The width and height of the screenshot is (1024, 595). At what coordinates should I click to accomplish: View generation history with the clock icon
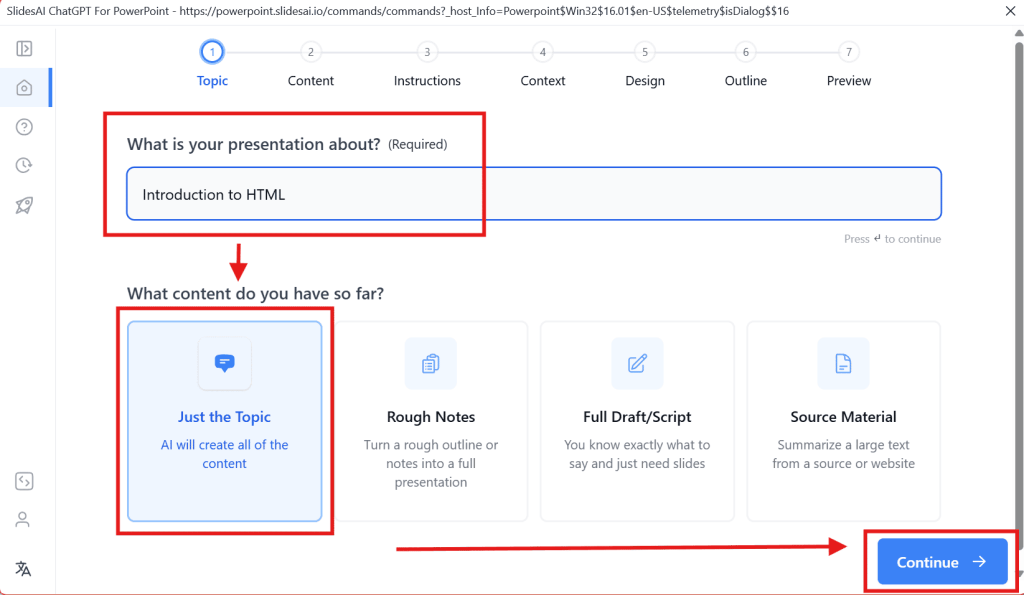point(24,165)
